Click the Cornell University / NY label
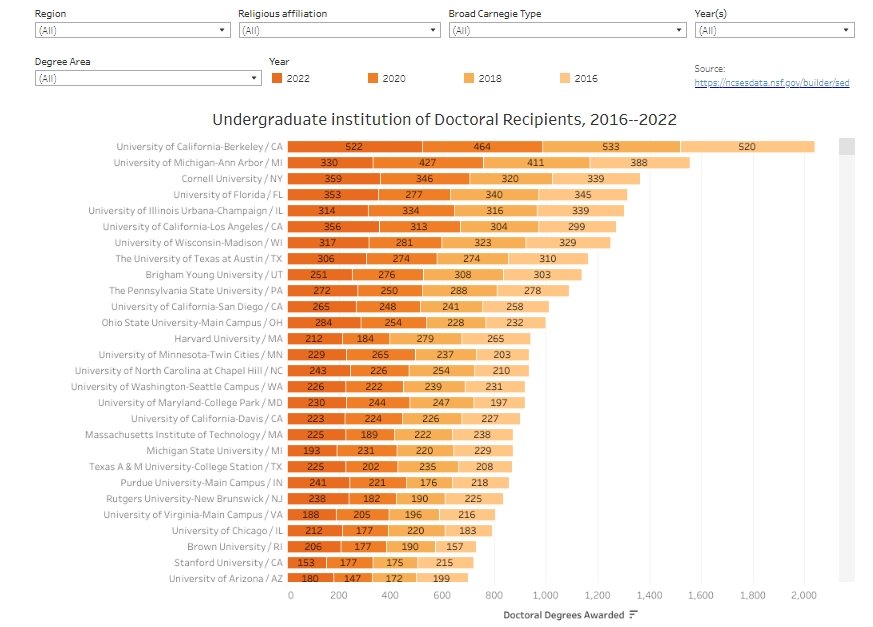 (x=232, y=179)
